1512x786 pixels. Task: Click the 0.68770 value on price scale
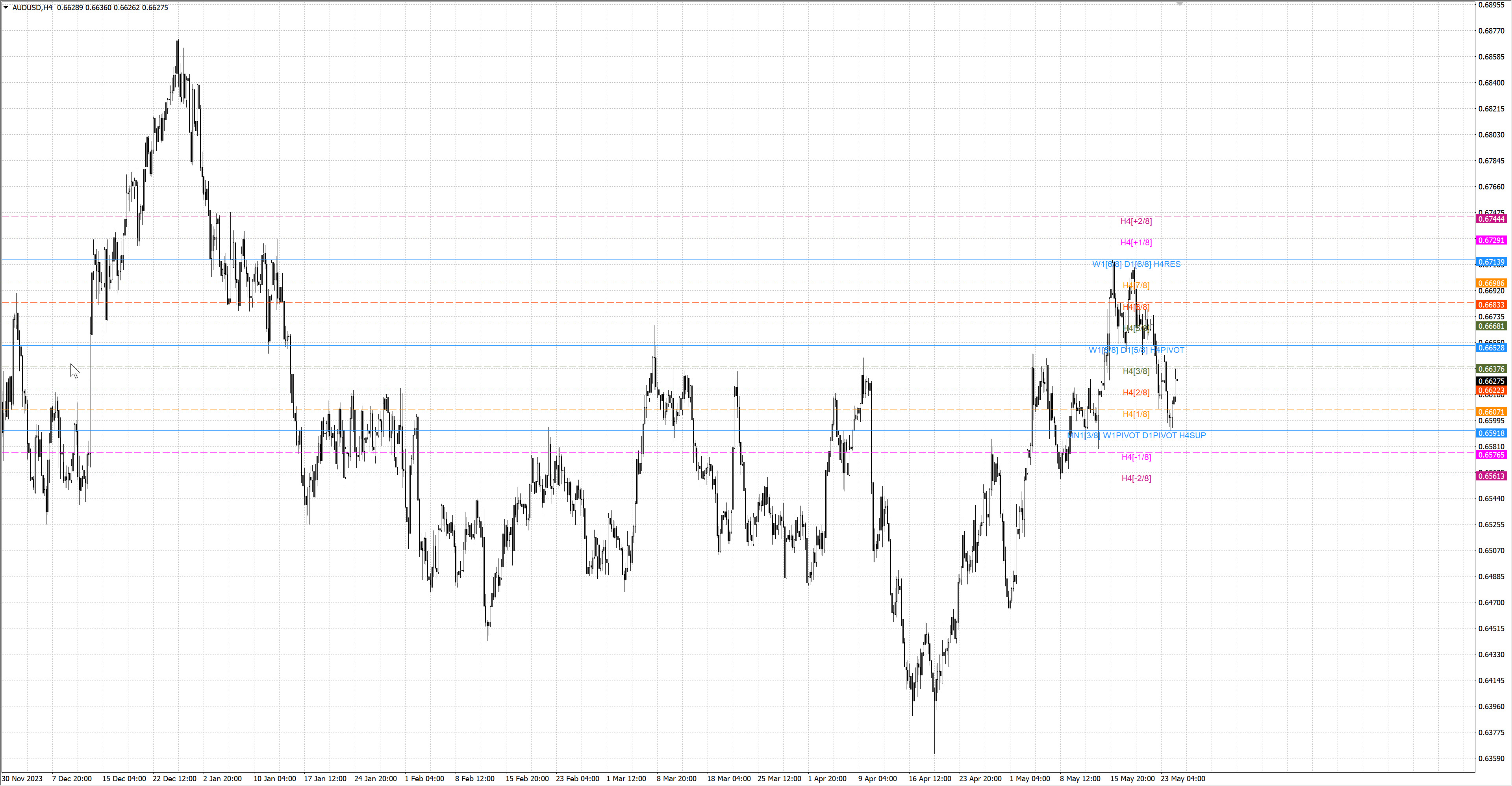click(1491, 31)
